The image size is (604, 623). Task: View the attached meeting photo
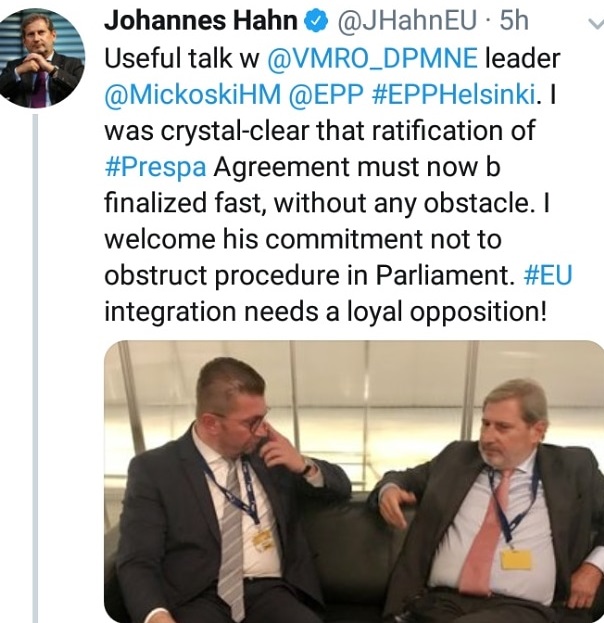click(x=354, y=482)
